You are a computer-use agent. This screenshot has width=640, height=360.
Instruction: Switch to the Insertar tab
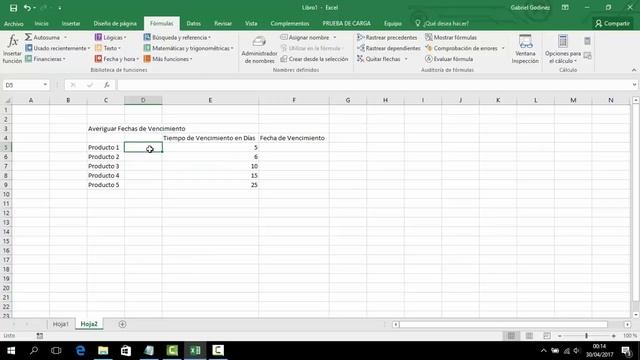pos(71,24)
